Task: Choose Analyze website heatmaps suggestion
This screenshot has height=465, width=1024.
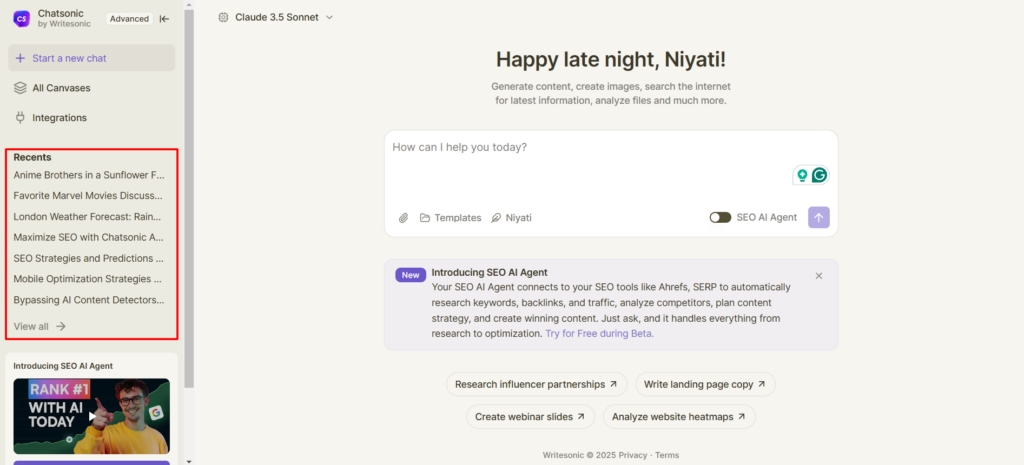Action: (679, 417)
